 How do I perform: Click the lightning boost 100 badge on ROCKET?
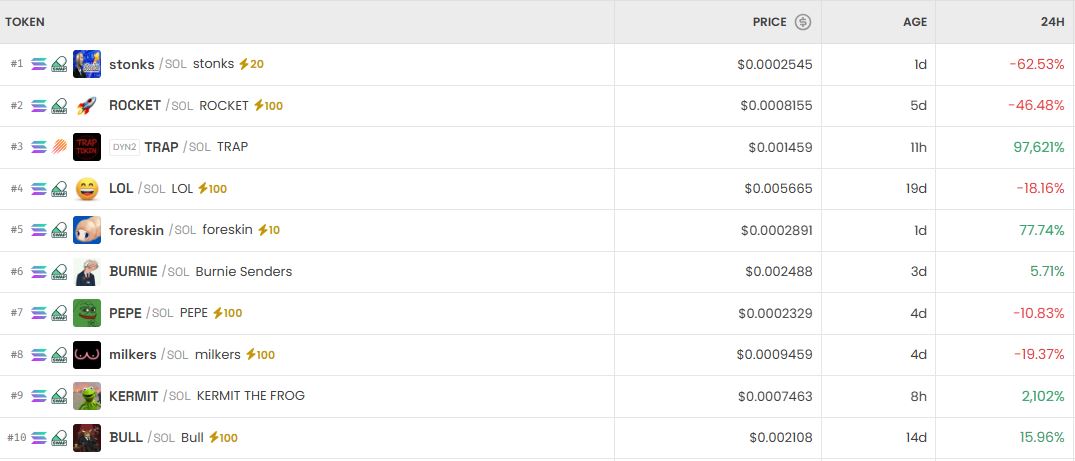click(268, 105)
